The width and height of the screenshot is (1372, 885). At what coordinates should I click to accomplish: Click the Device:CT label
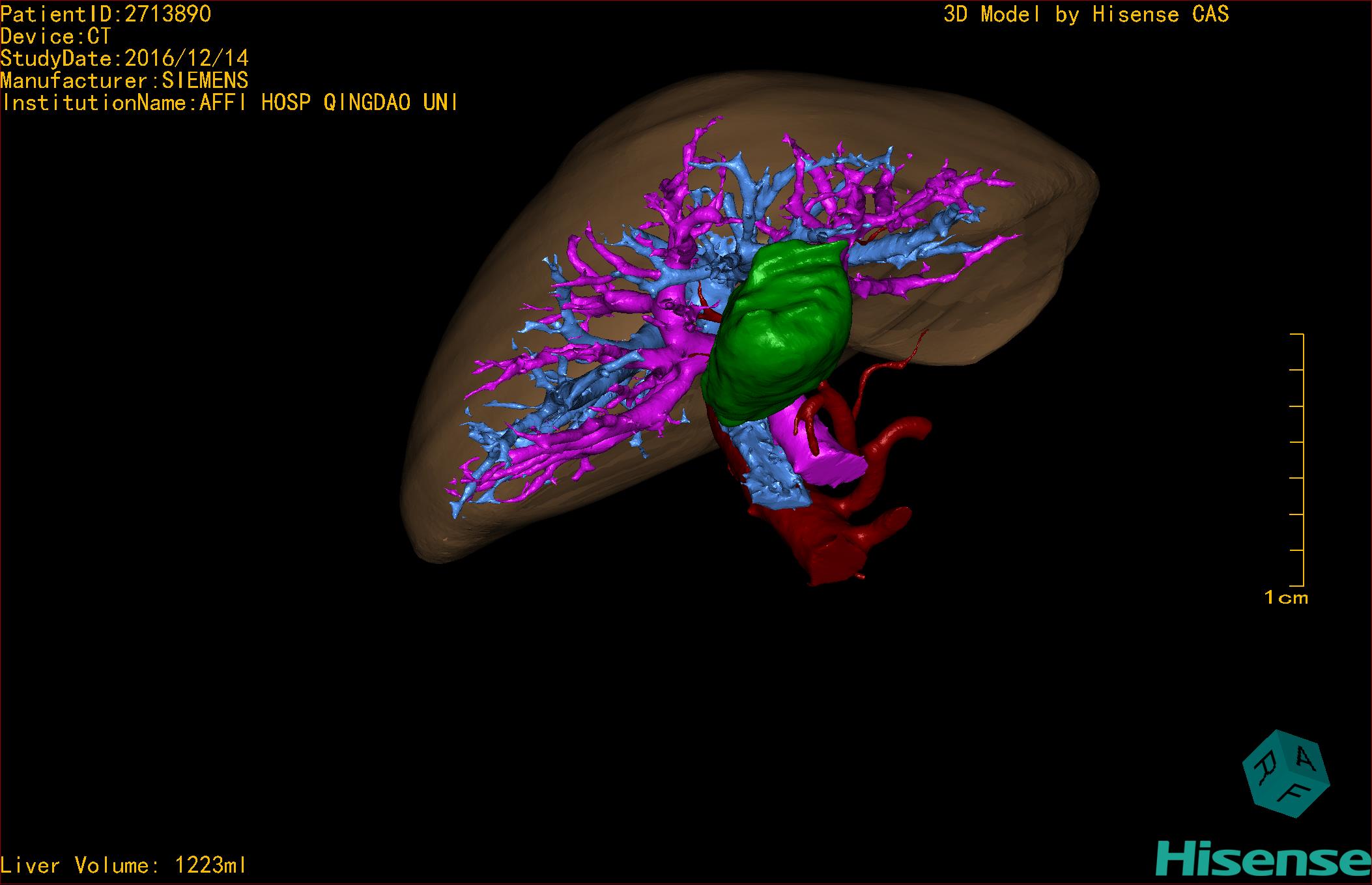(x=55, y=36)
